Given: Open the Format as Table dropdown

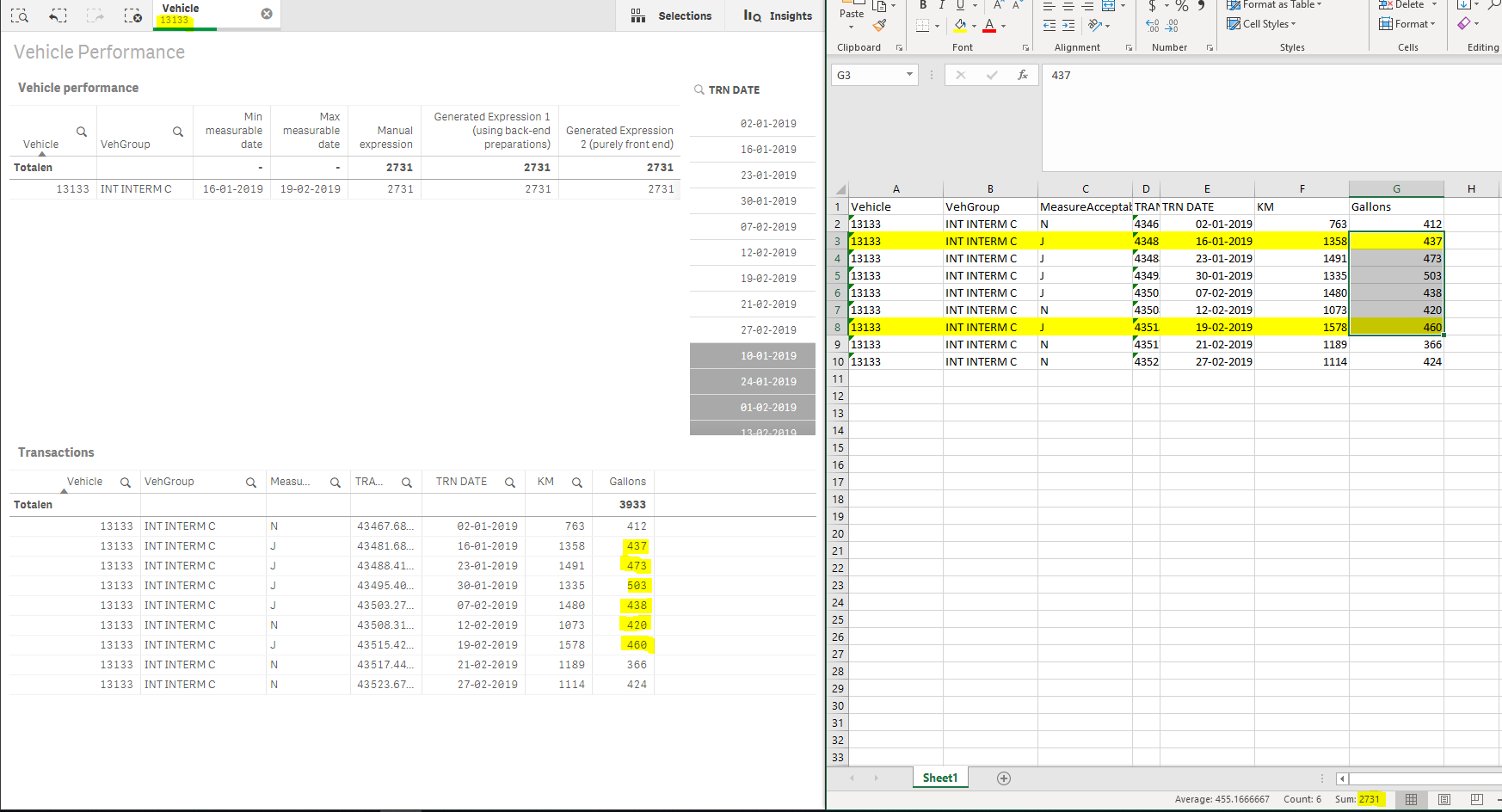Looking at the screenshot, I should coord(1275,5).
